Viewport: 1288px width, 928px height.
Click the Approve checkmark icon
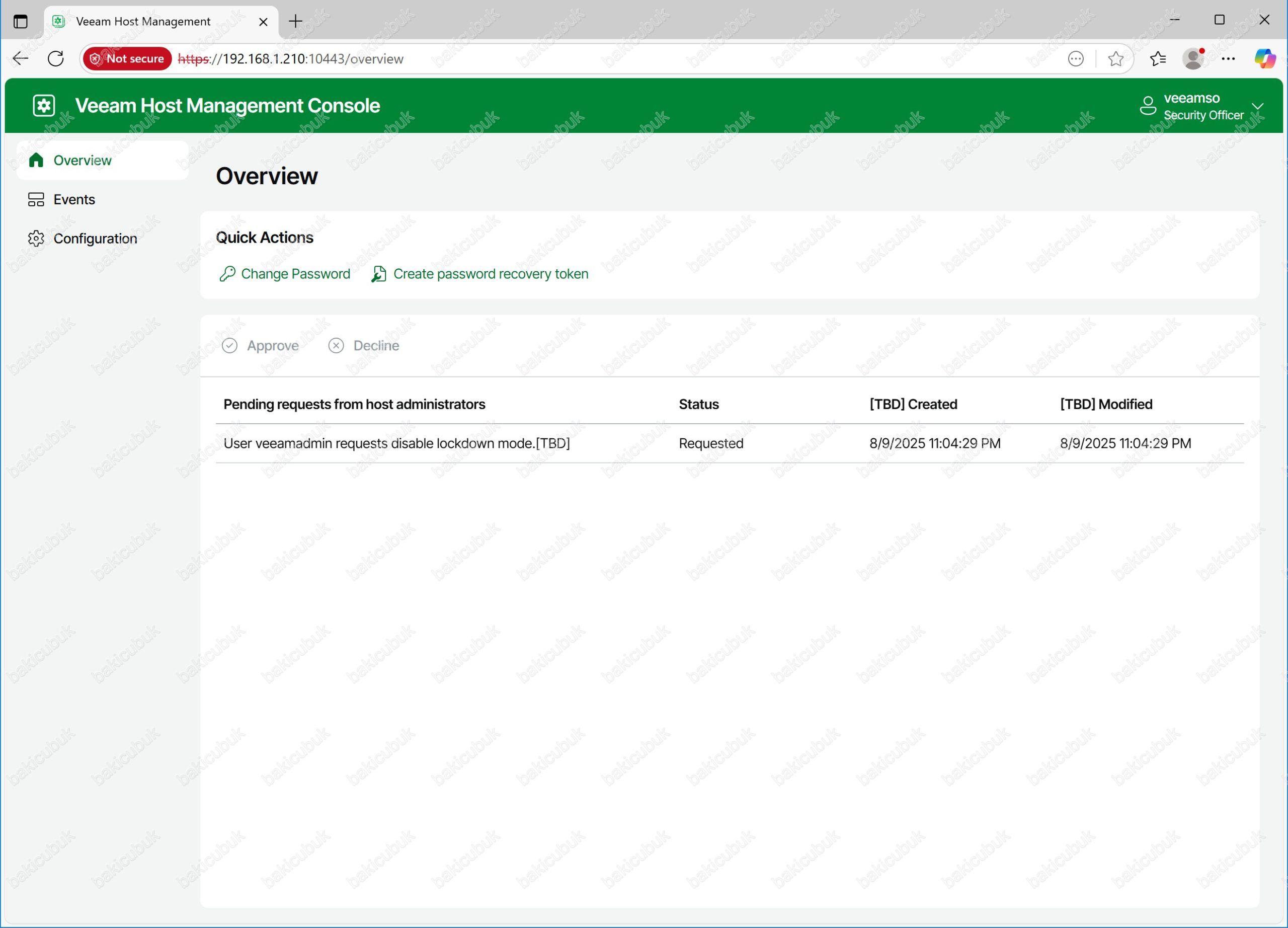click(229, 345)
